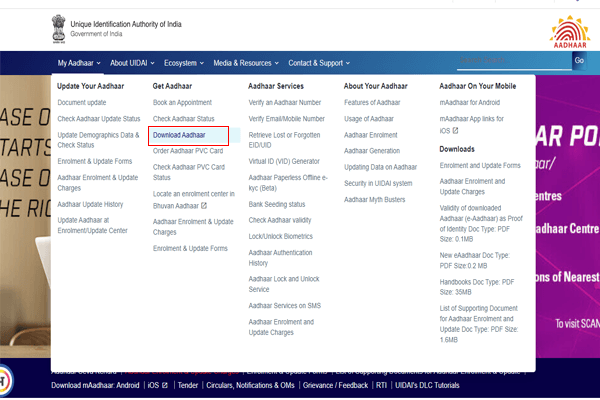Click external link icon next to footer iOS
600x400 pixels.
click(165, 385)
